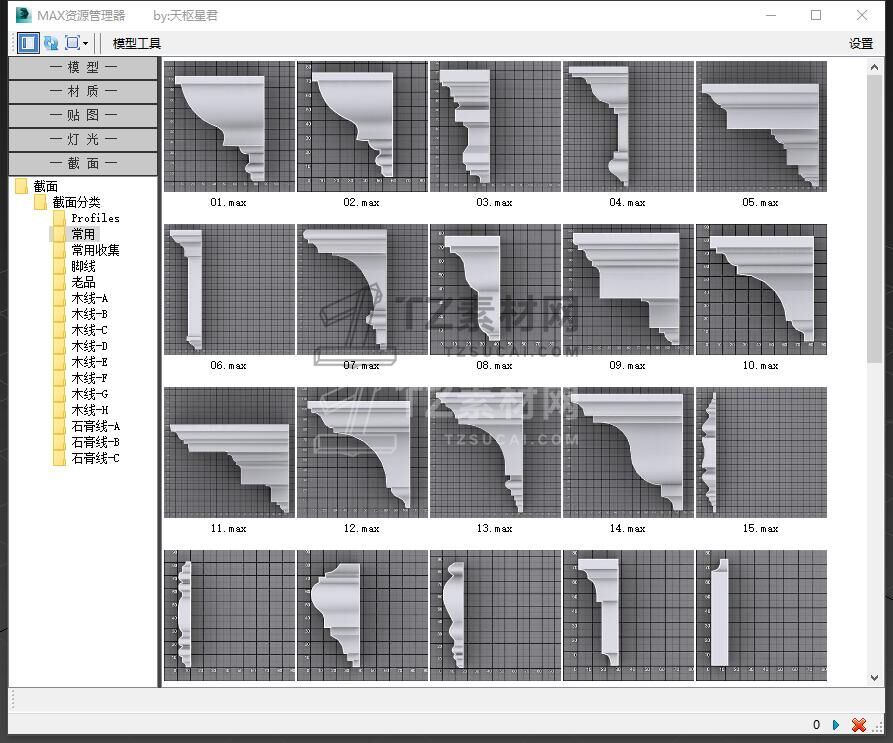
Task: Open 设置 in the toolbar
Action: [x=861, y=43]
